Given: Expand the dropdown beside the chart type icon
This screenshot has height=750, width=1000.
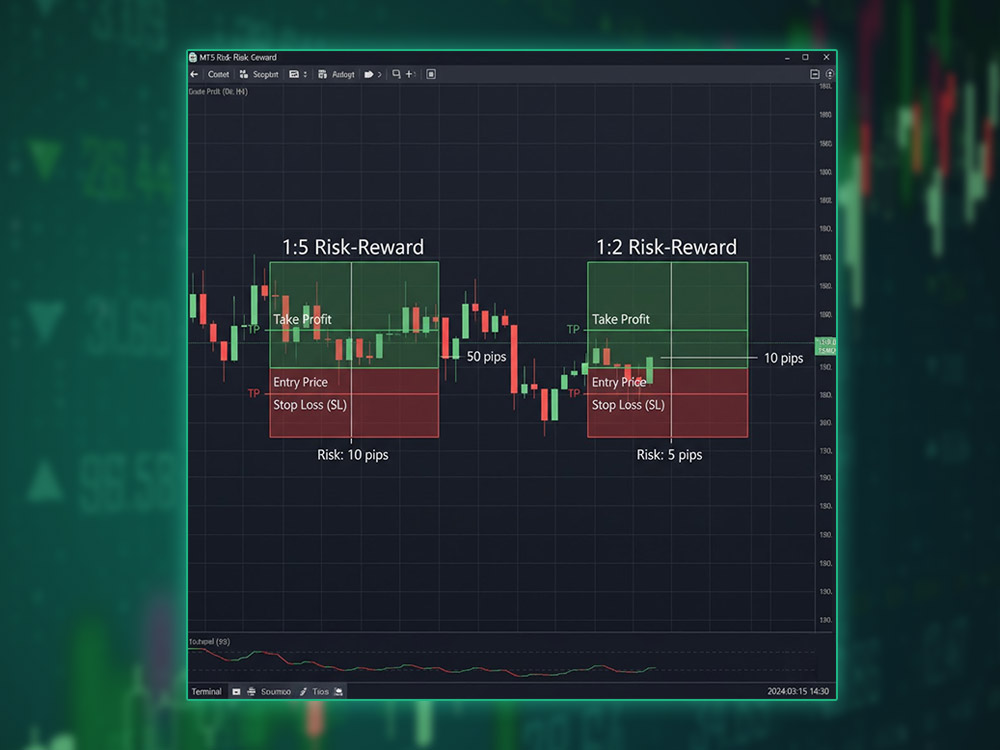Looking at the screenshot, I should (306, 74).
